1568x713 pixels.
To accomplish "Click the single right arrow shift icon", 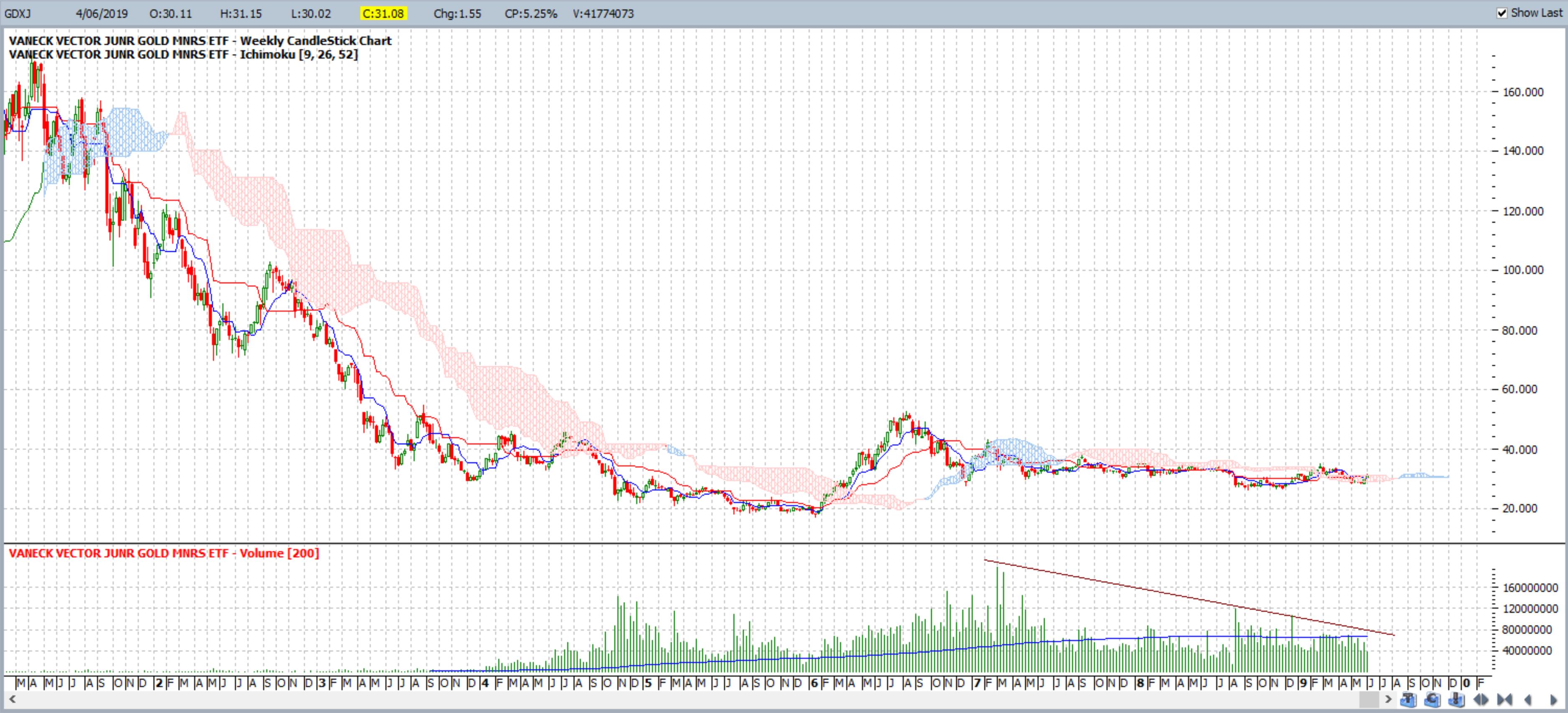I will click(1553, 700).
